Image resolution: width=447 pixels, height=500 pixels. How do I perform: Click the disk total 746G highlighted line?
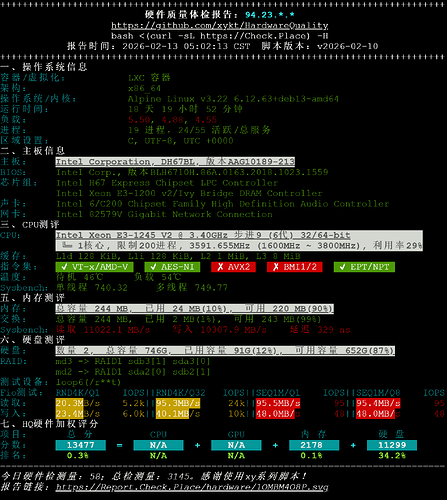click(225, 351)
